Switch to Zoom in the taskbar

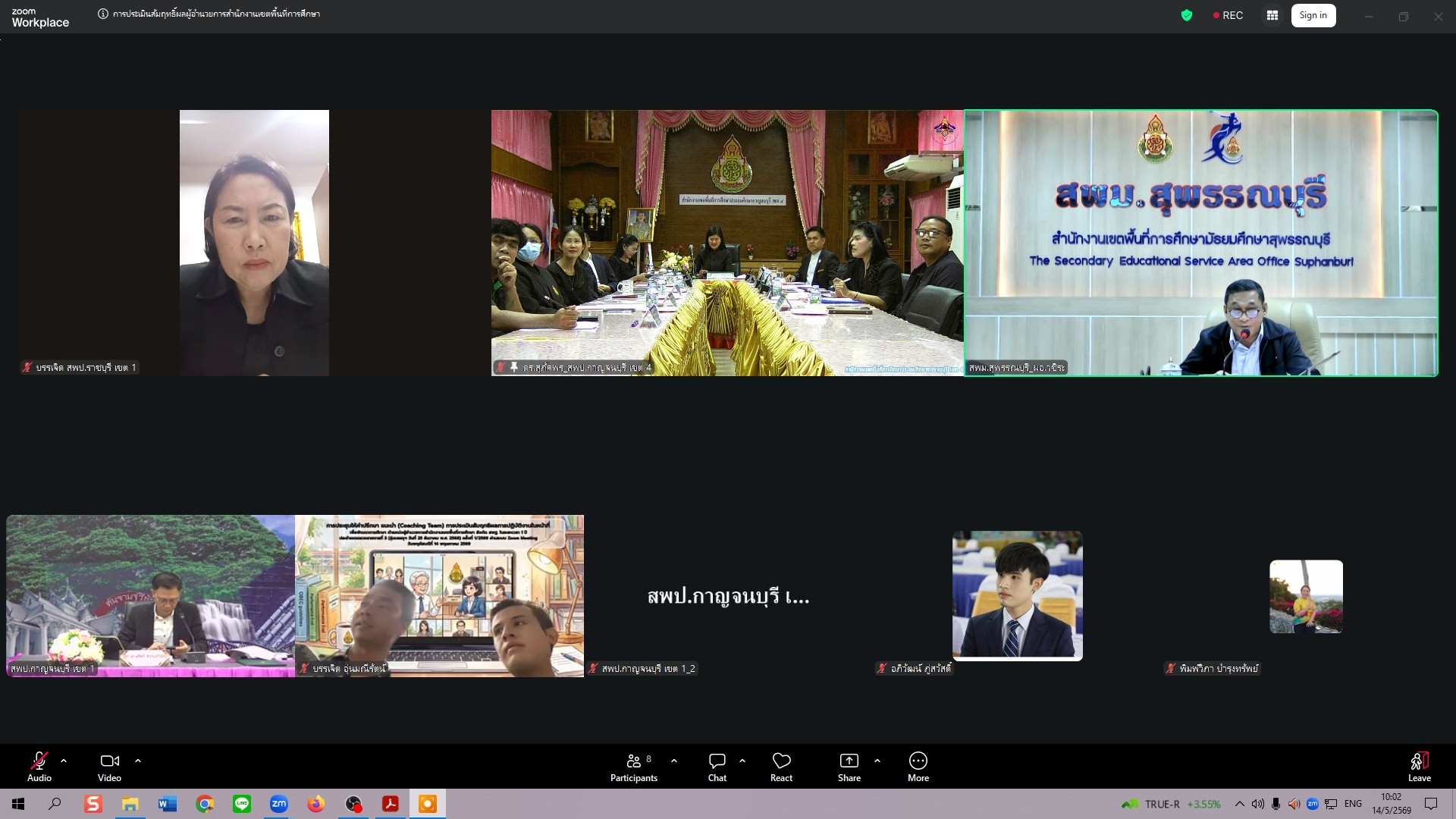coord(279,804)
